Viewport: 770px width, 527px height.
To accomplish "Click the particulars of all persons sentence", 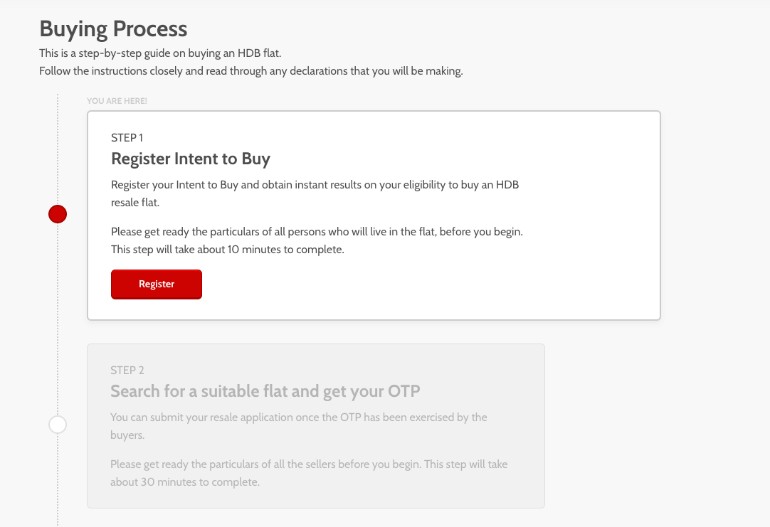I will point(317,231).
